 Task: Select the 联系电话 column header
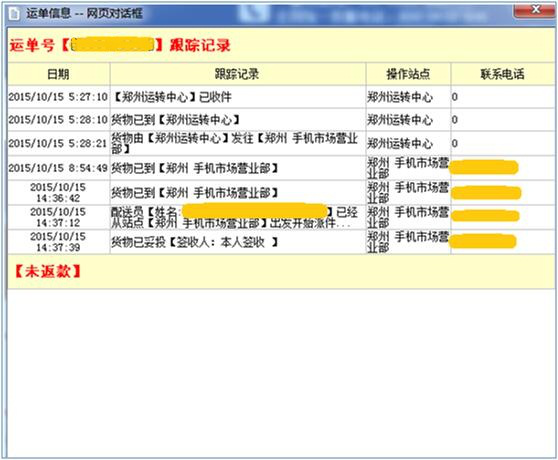click(x=502, y=74)
